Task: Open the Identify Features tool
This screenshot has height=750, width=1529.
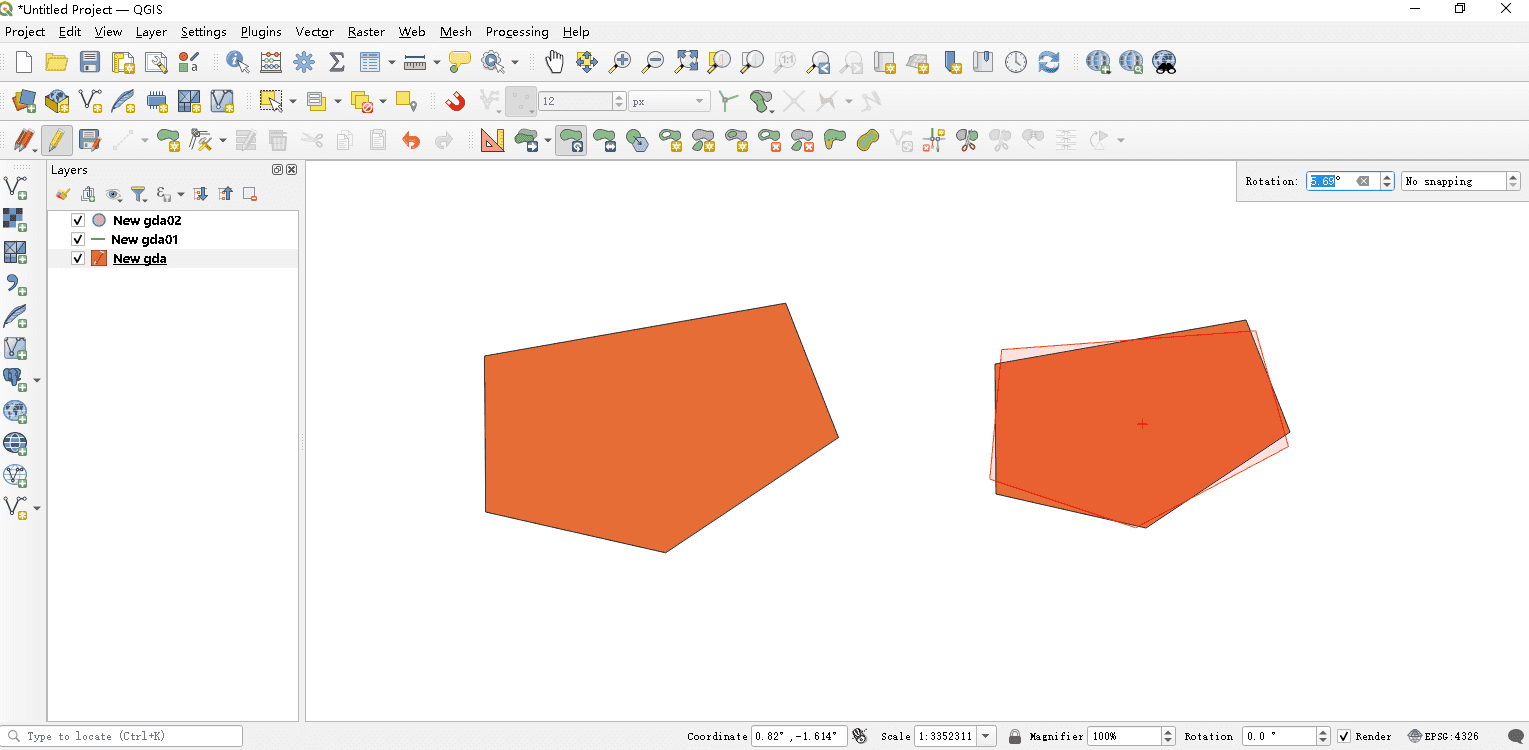Action: pos(238,62)
